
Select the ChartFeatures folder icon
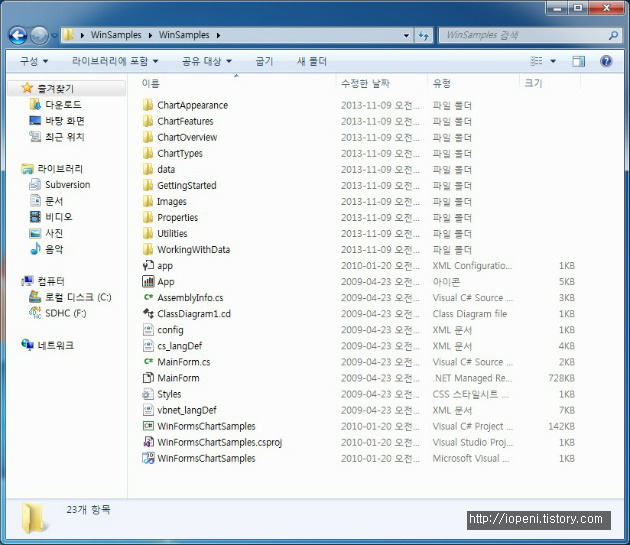coord(148,121)
